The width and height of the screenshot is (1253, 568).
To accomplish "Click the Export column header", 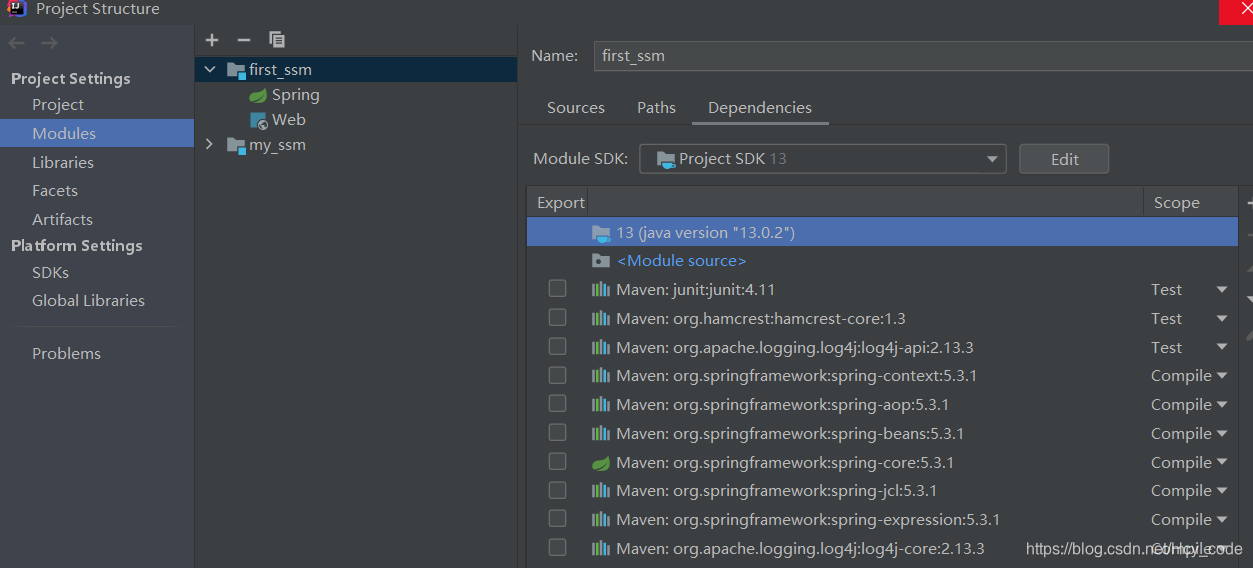I will point(560,203).
